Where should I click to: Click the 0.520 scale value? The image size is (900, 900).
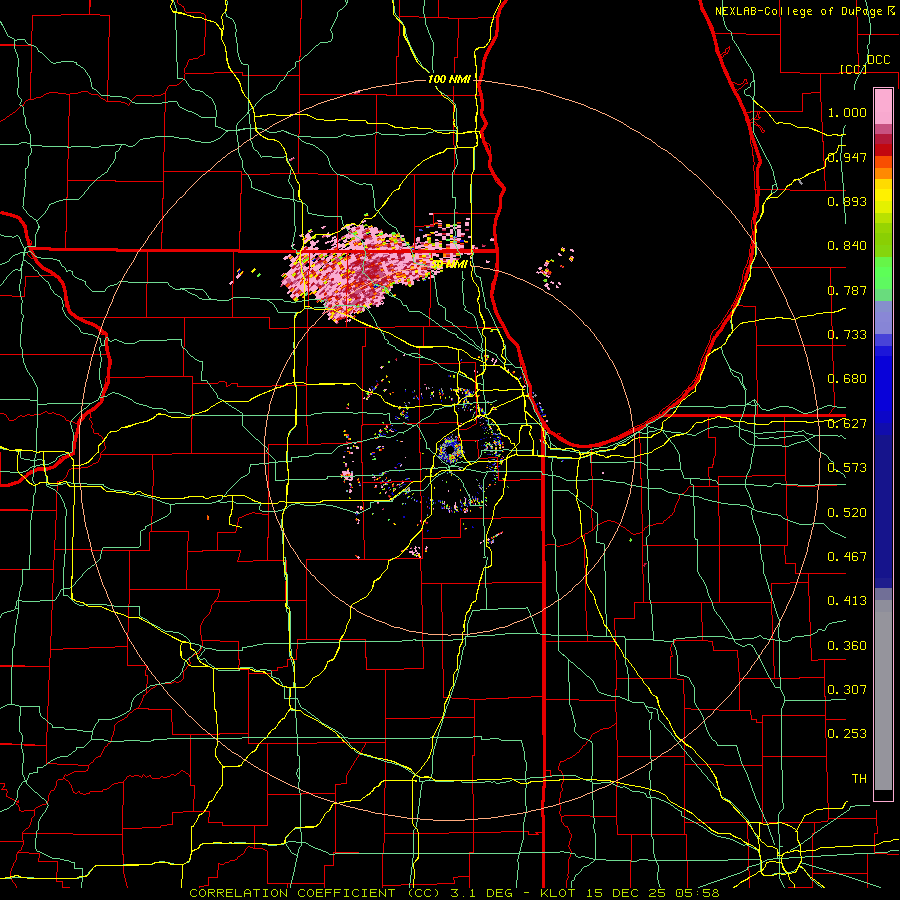click(x=847, y=513)
